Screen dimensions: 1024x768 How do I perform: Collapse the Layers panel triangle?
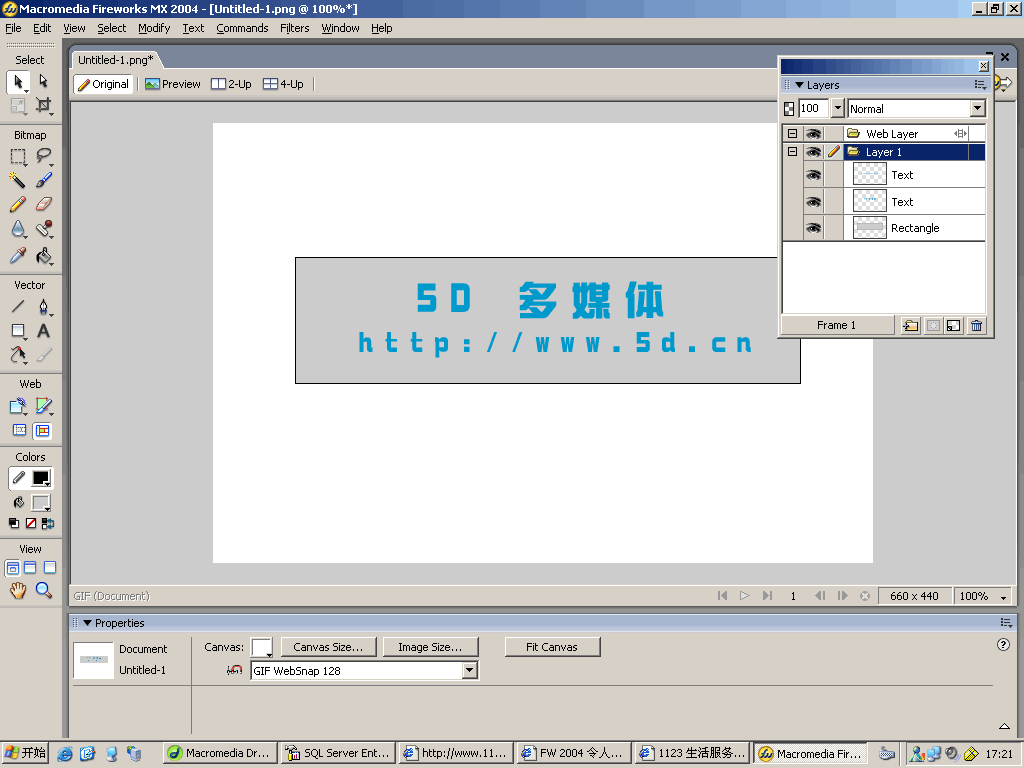799,85
